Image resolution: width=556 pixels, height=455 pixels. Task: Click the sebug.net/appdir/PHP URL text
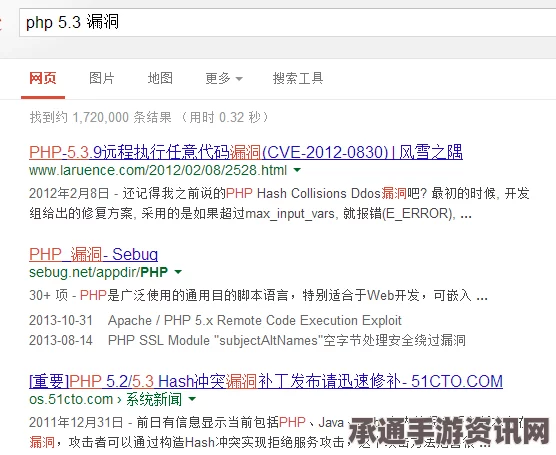coord(99,272)
